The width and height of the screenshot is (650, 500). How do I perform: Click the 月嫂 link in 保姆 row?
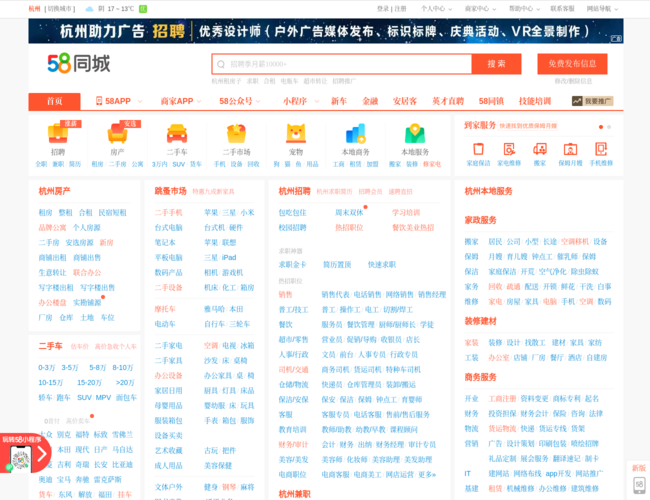coord(495,257)
